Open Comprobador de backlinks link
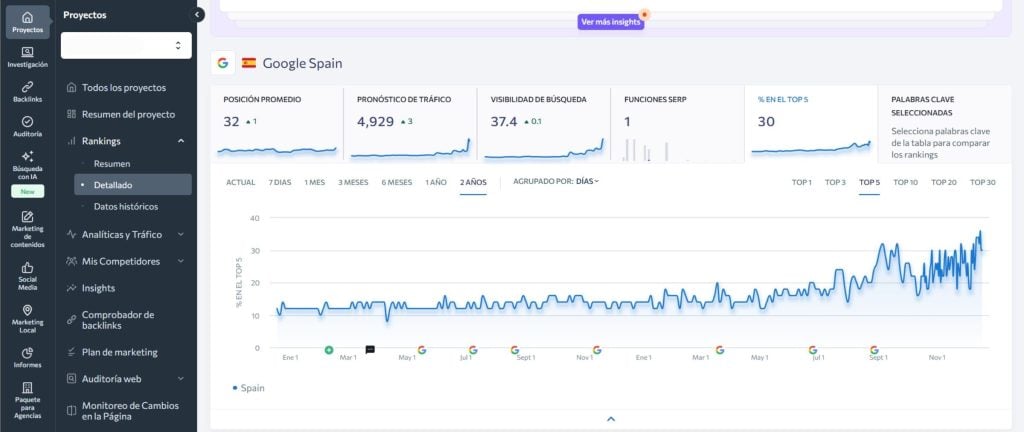Image resolution: width=1024 pixels, height=432 pixels. point(125,320)
